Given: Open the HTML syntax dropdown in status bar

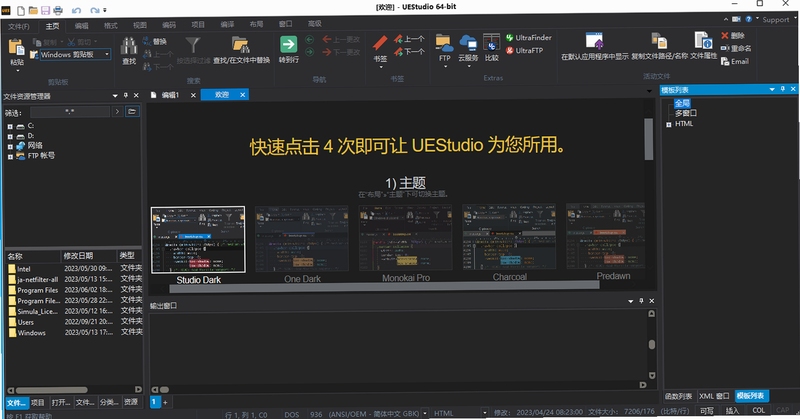Looking at the screenshot, I should 484,413.
